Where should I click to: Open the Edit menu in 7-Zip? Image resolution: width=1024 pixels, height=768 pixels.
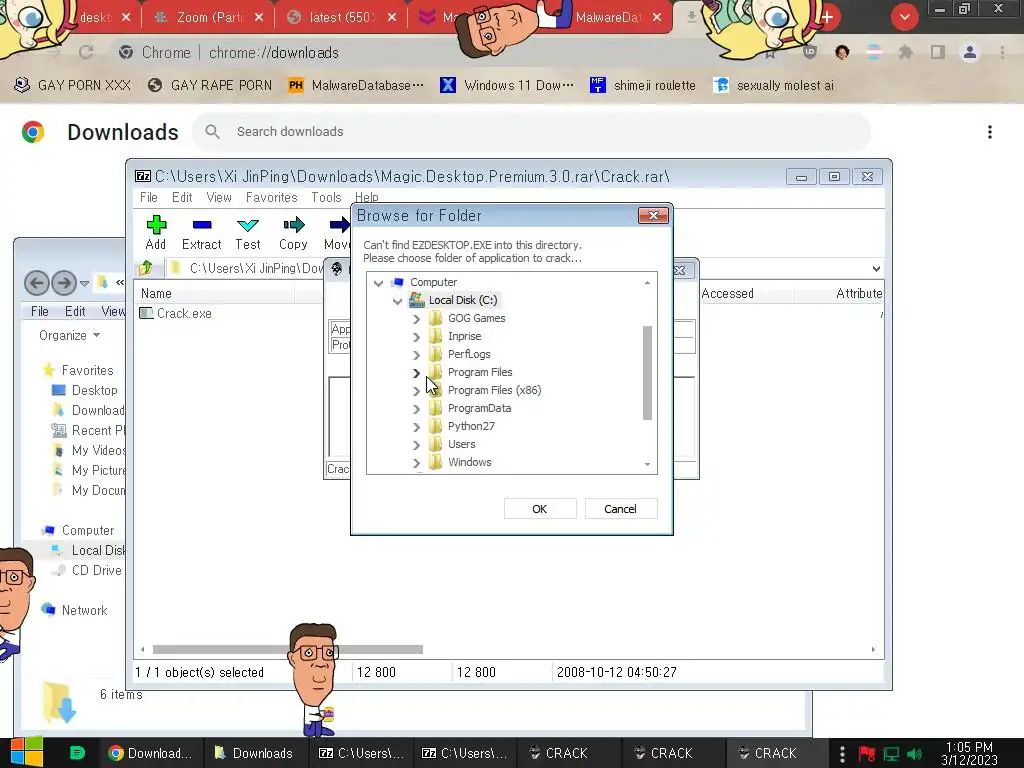pos(182,197)
